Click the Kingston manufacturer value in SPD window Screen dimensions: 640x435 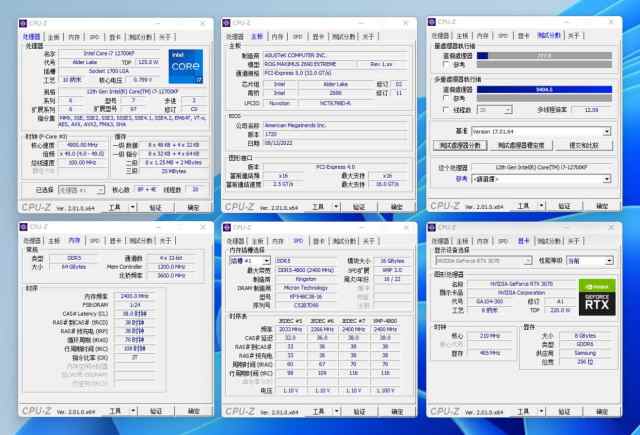pos(306,279)
